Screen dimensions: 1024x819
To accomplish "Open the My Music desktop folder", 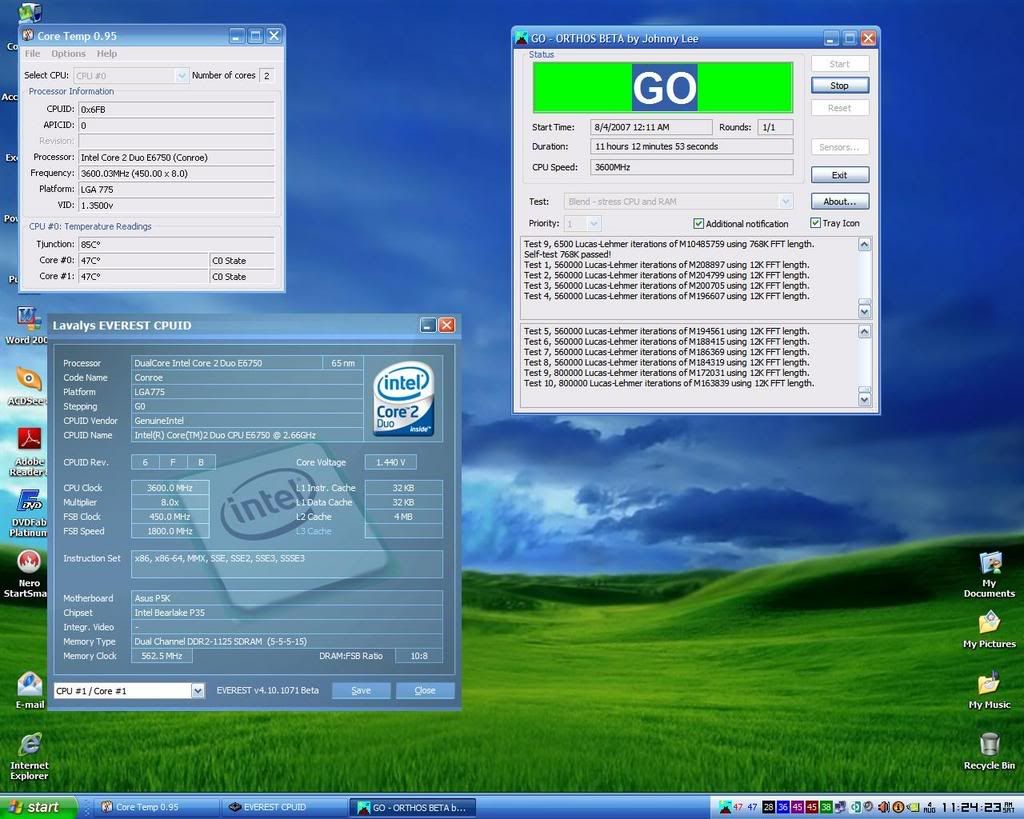I will click(989, 690).
